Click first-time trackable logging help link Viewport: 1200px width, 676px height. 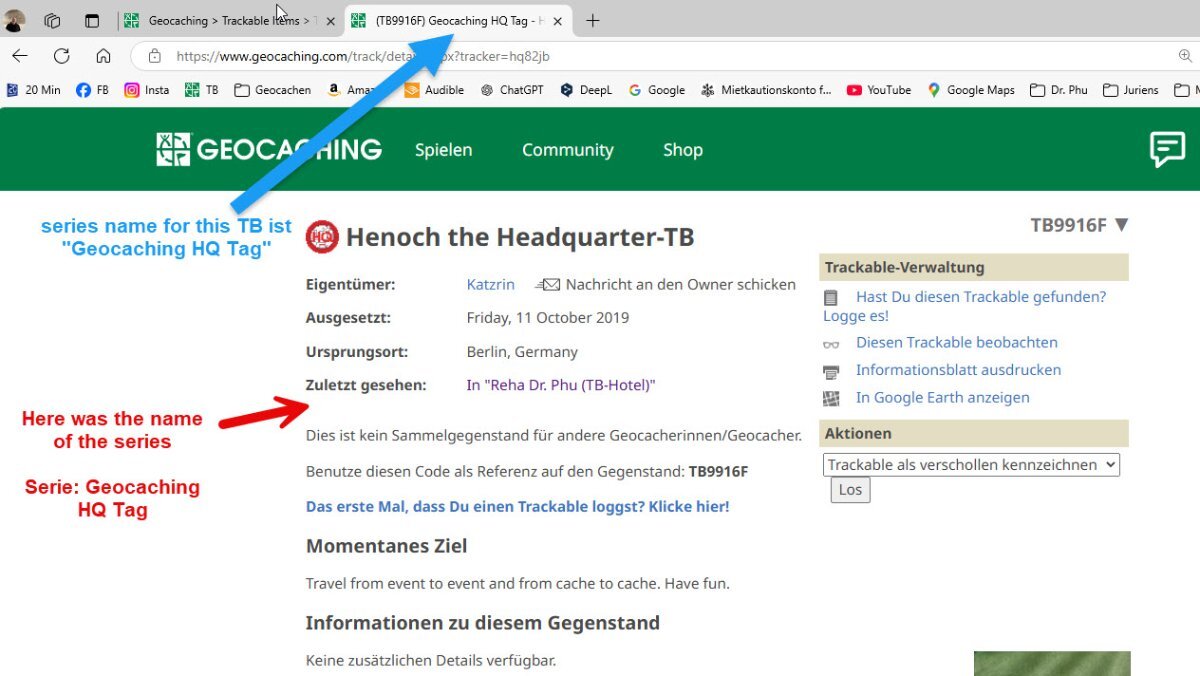(x=518, y=507)
